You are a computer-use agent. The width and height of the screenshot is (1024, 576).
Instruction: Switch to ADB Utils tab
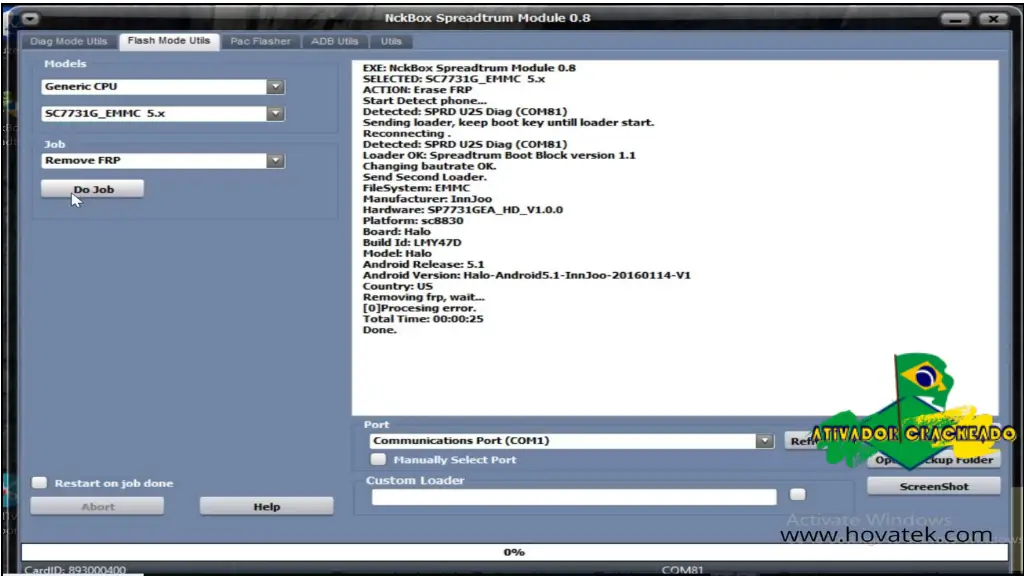(x=334, y=41)
